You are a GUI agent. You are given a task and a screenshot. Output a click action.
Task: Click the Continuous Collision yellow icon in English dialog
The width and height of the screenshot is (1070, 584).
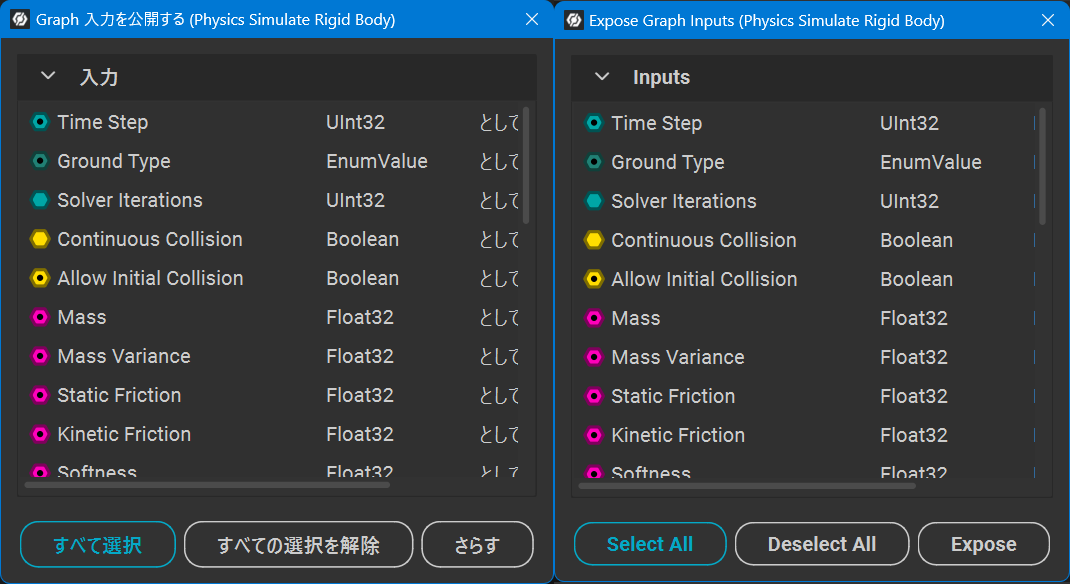594,240
